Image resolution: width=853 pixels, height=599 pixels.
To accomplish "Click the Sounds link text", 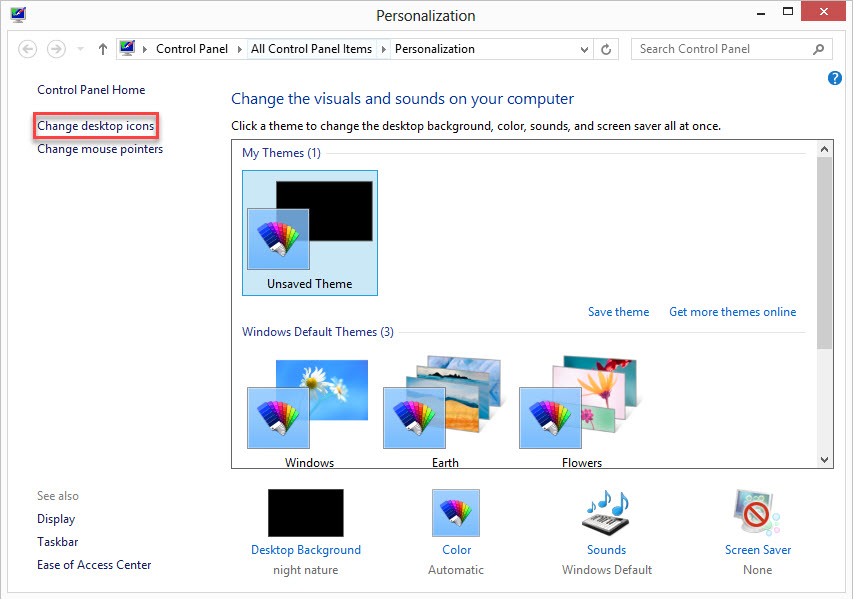I will click(607, 550).
